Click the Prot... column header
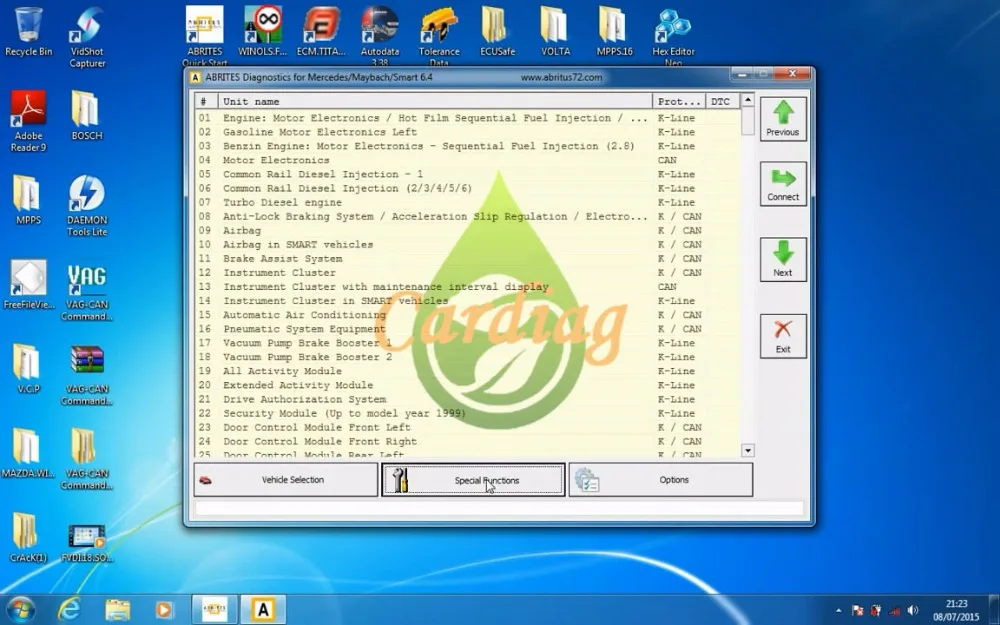This screenshot has width=1000, height=625. [x=679, y=101]
